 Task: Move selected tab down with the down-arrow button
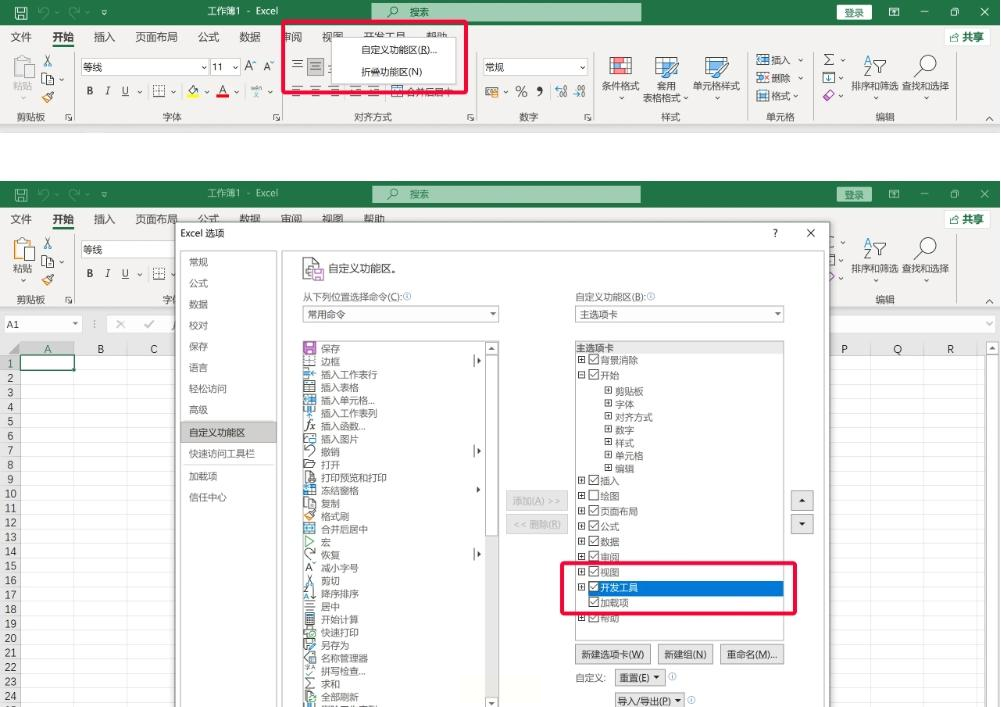802,524
